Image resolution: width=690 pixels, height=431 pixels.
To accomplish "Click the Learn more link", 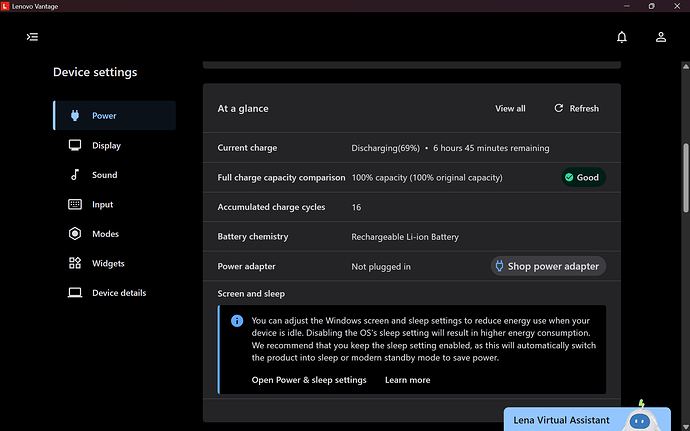I will pyautogui.click(x=407, y=380).
